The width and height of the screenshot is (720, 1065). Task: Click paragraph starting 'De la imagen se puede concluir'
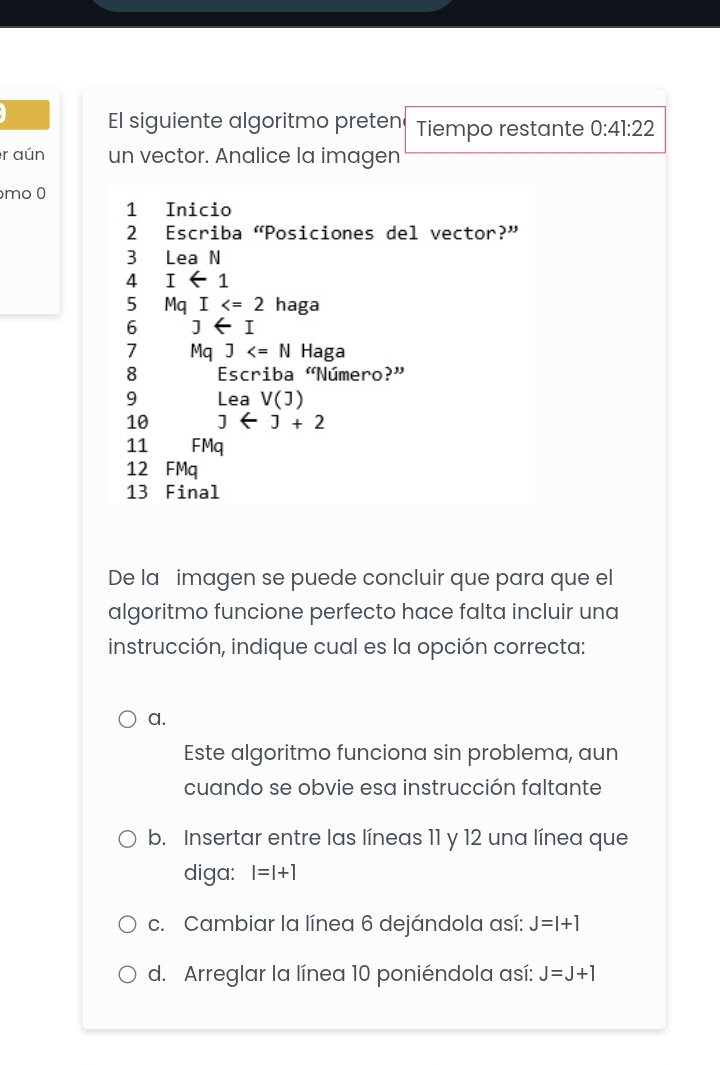[x=363, y=612]
